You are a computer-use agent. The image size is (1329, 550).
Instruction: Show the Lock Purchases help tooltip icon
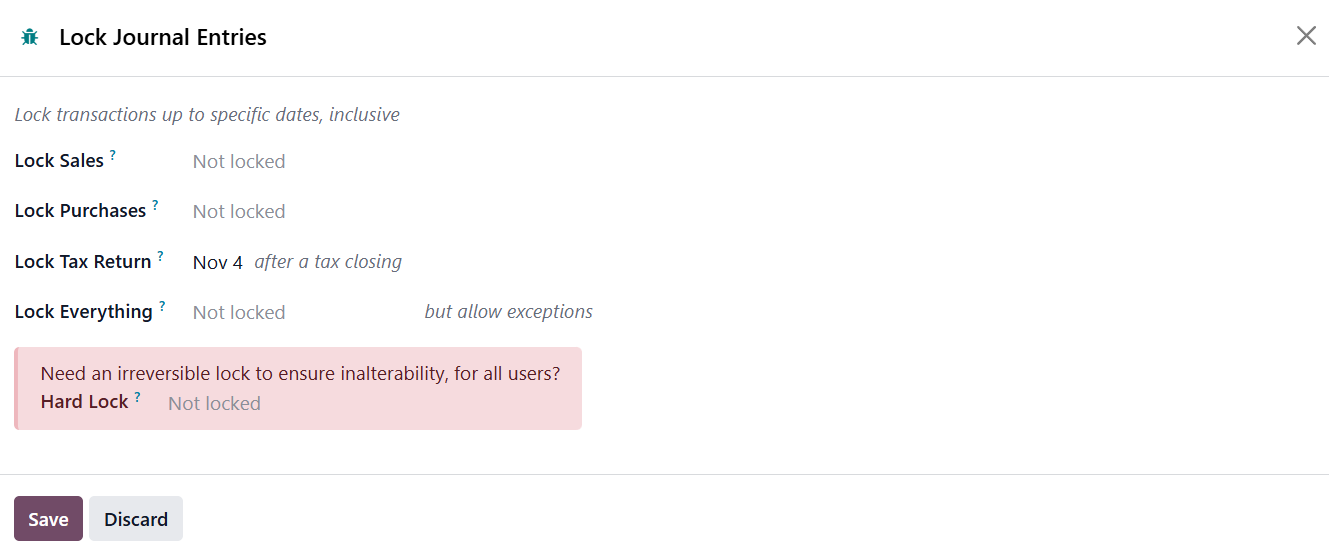coord(155,205)
